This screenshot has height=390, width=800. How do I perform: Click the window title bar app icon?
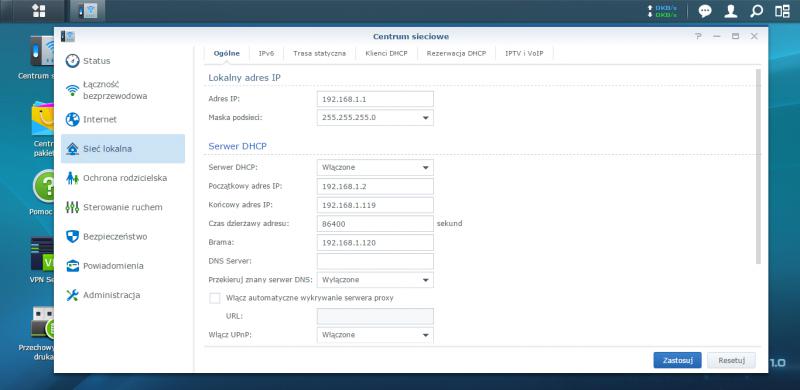pyautogui.click(x=67, y=36)
